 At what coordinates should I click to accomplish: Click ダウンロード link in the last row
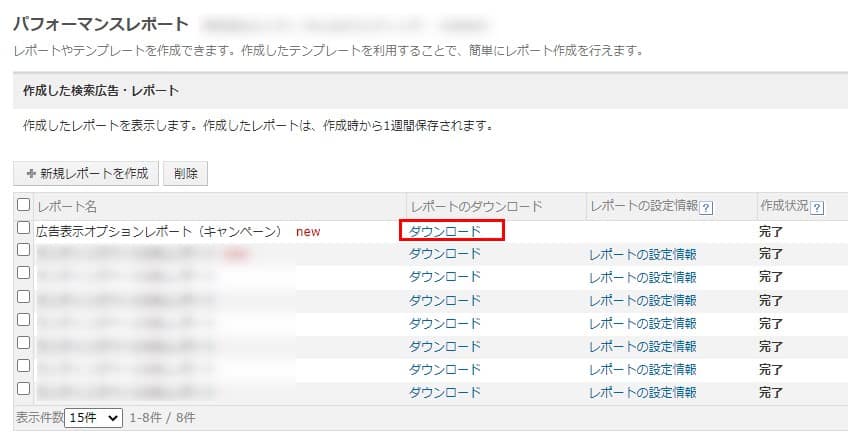coord(445,392)
